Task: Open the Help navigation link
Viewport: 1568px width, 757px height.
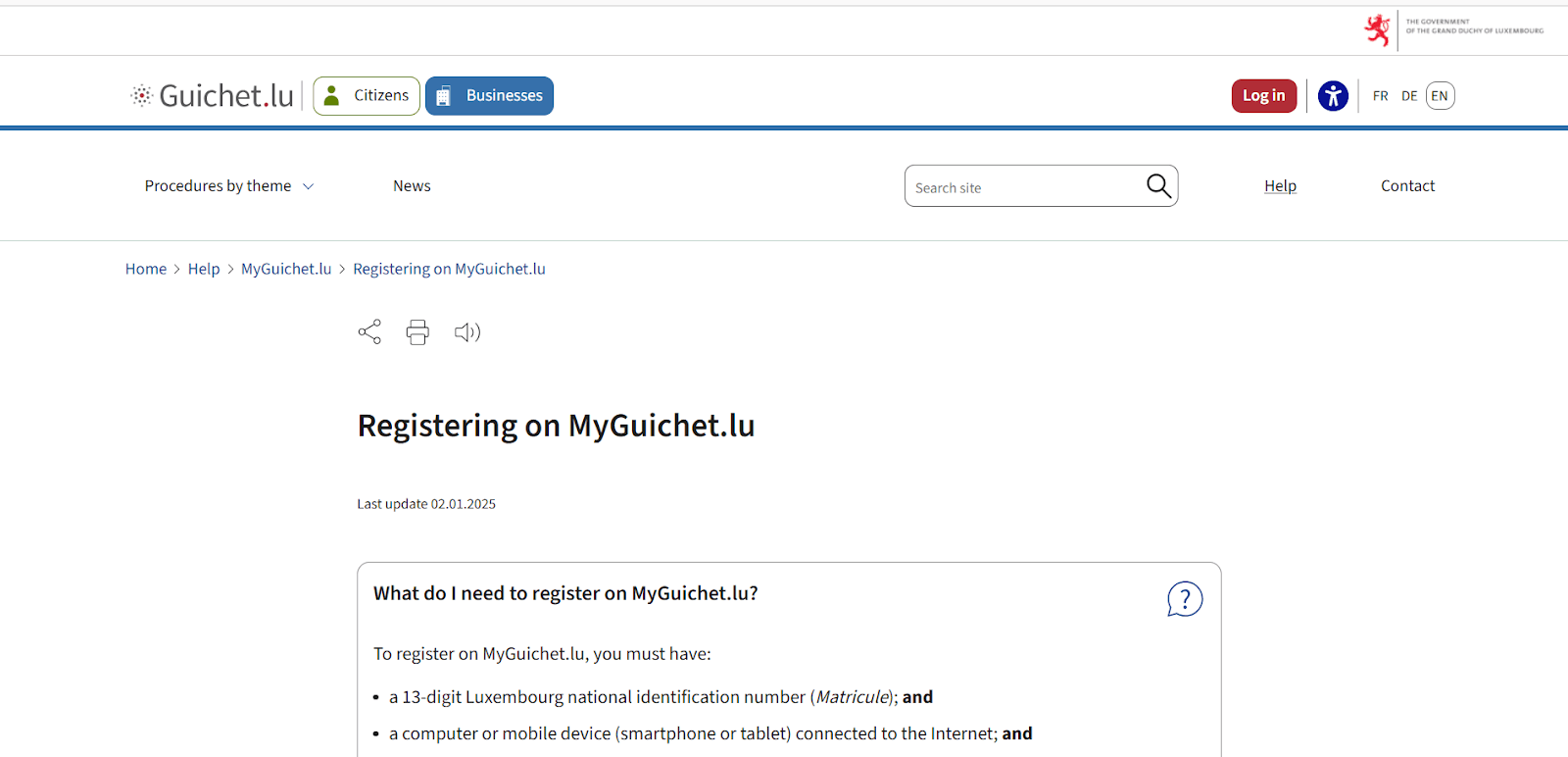Action: [x=1280, y=186]
